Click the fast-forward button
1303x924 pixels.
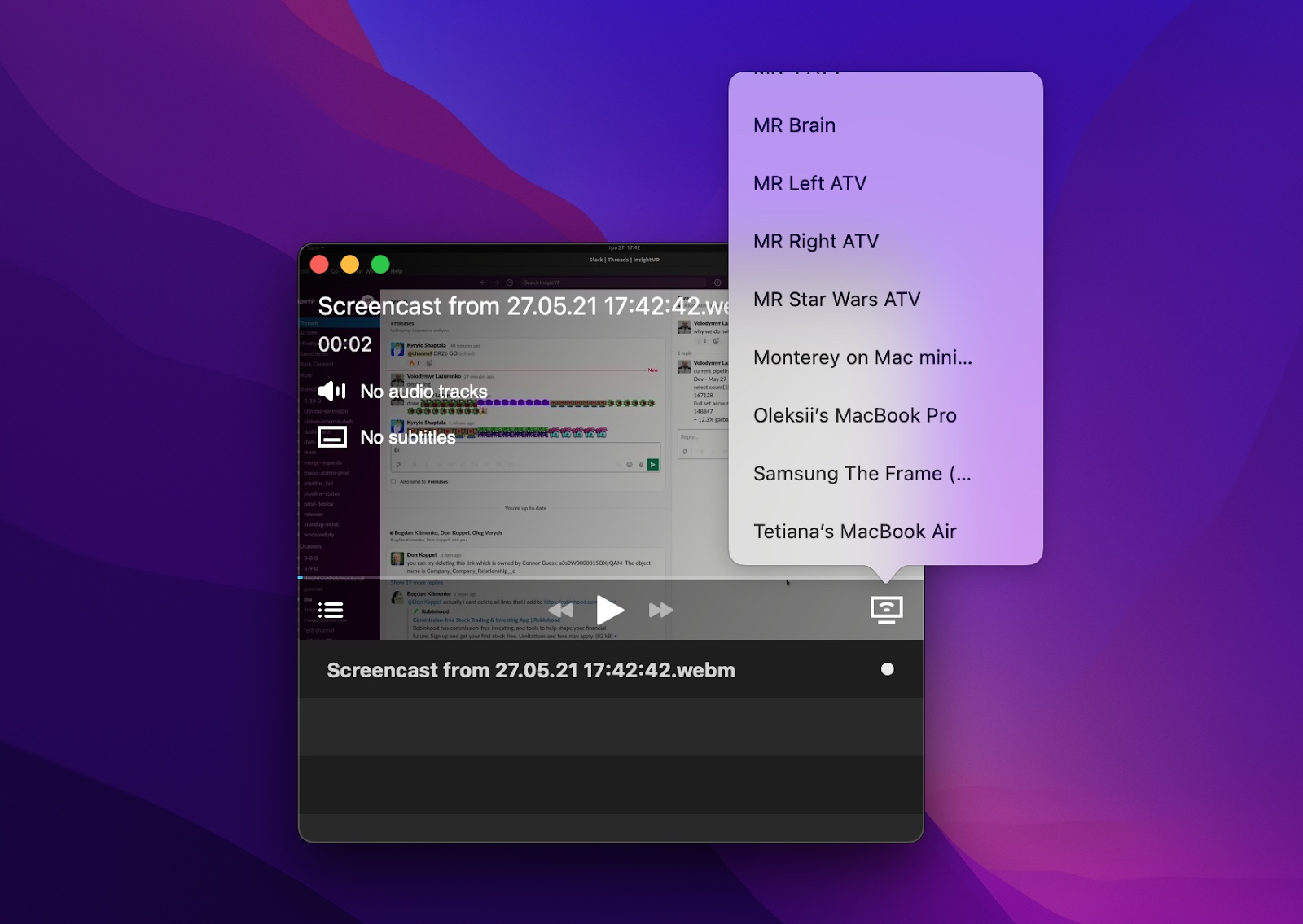pos(660,610)
